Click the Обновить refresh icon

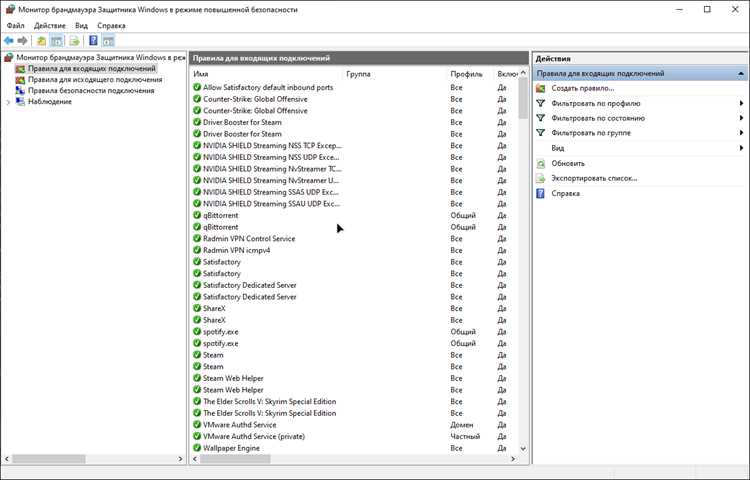pos(540,164)
